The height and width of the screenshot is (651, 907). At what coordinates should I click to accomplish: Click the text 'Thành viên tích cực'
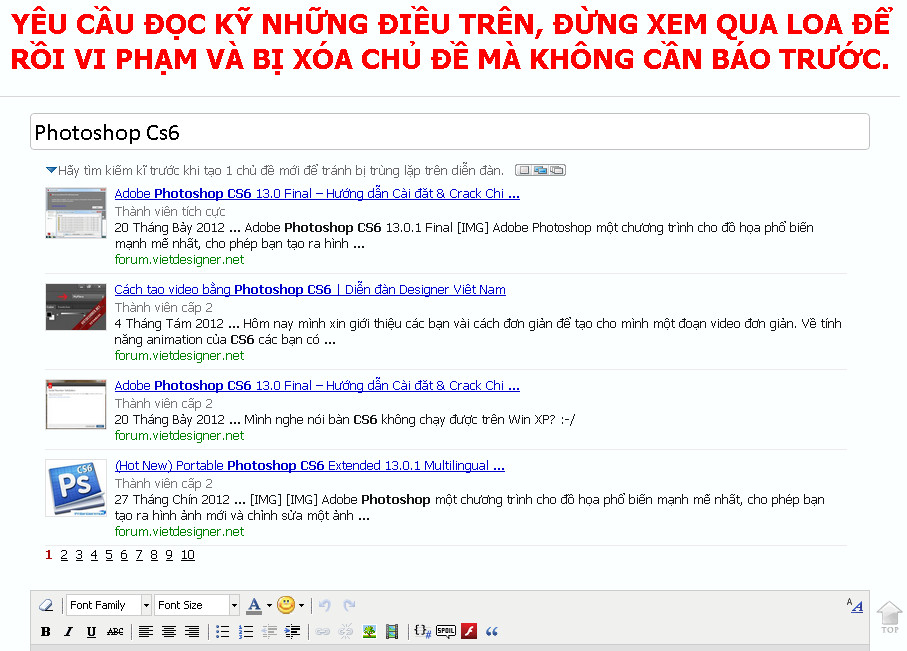coord(169,211)
